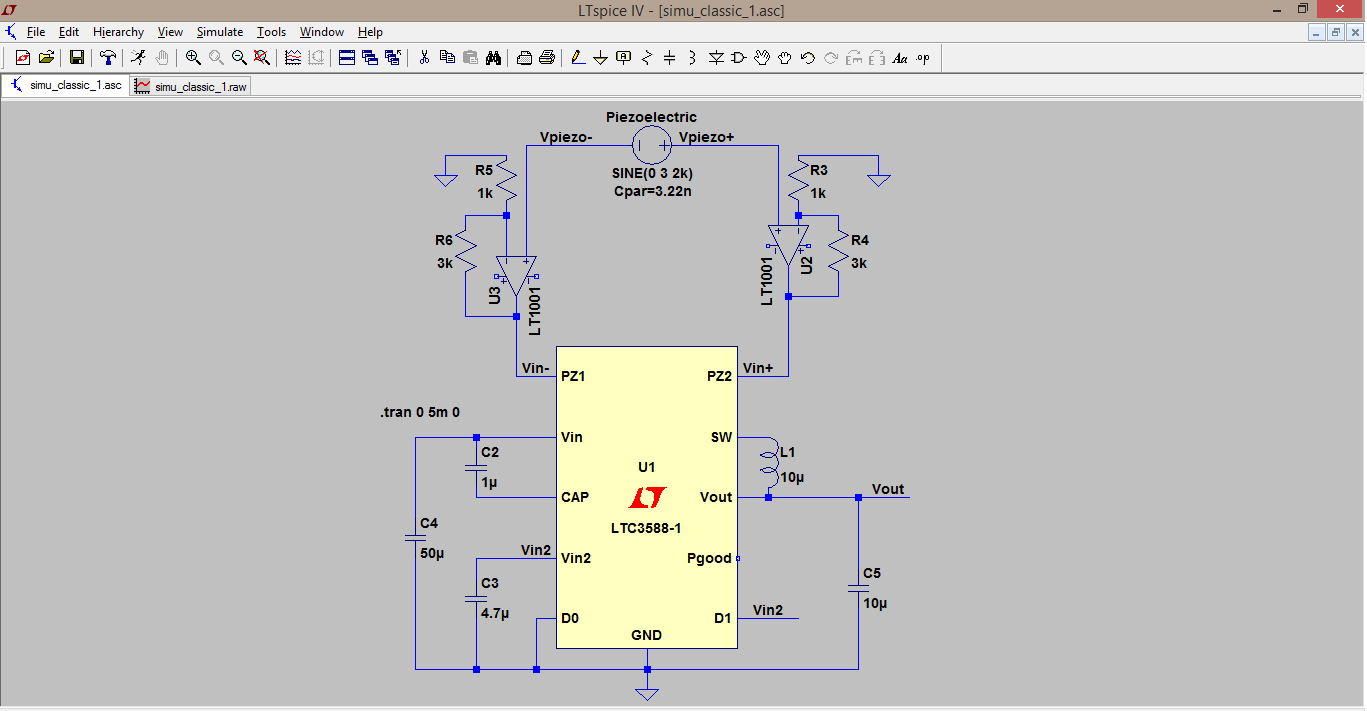Place a Ground symbol
Image resolution: width=1367 pixels, height=711 pixels.
tap(600, 57)
